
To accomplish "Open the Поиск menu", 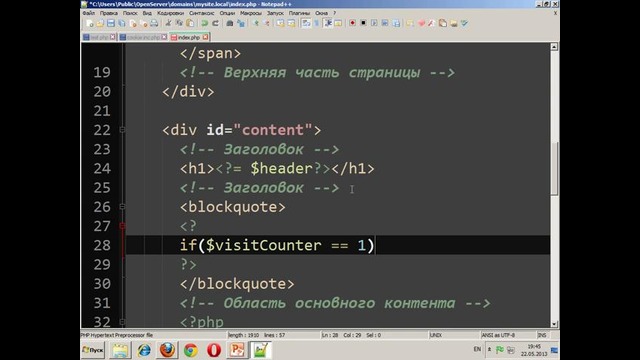I will (130, 13).
